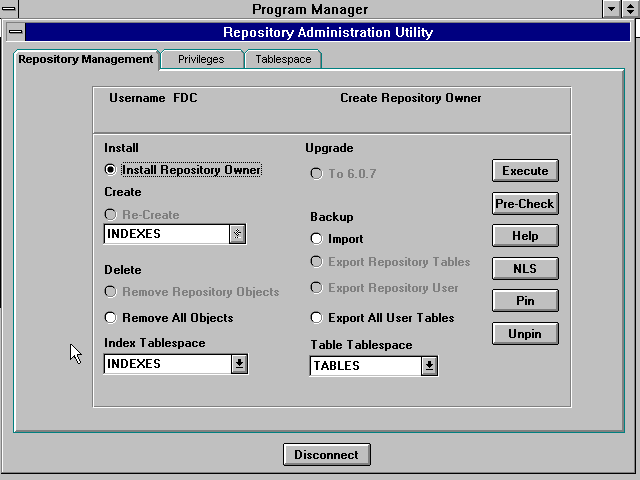640x480 pixels.
Task: Select Install Repository Owner radio button
Action: pos(110,170)
